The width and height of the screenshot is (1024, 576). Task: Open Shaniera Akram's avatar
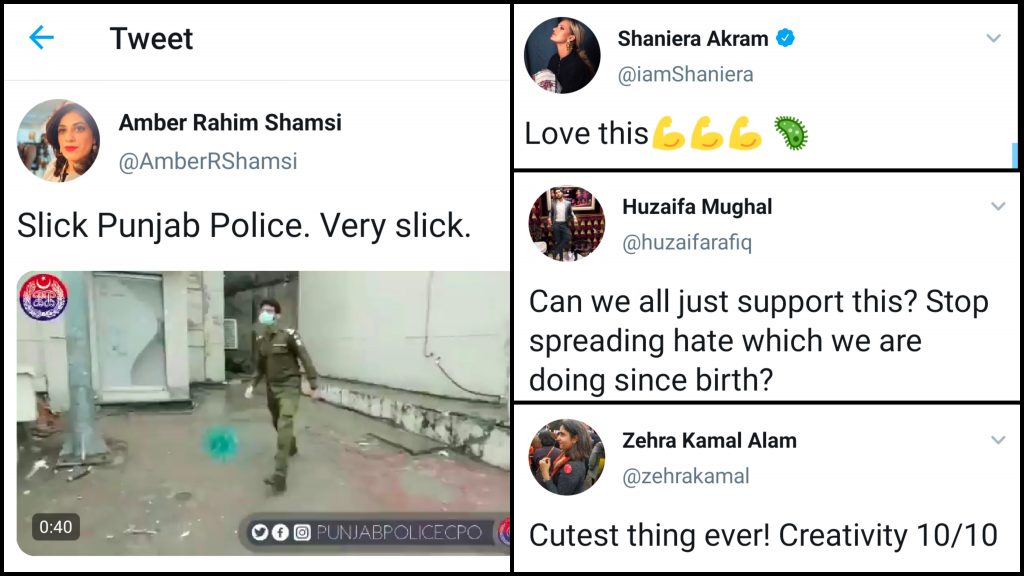coord(562,56)
